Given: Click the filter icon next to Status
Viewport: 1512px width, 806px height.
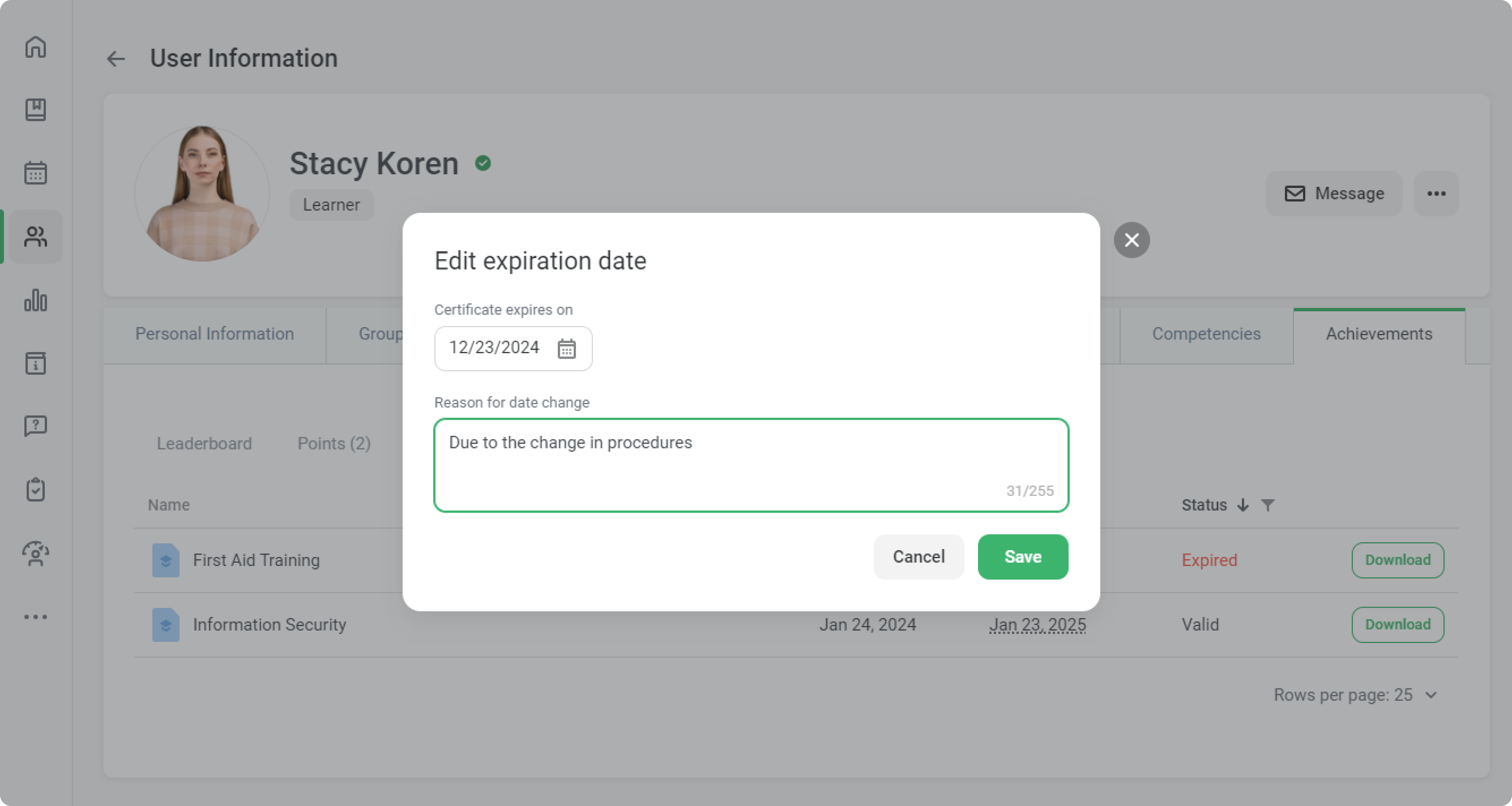Looking at the screenshot, I should click(1268, 505).
